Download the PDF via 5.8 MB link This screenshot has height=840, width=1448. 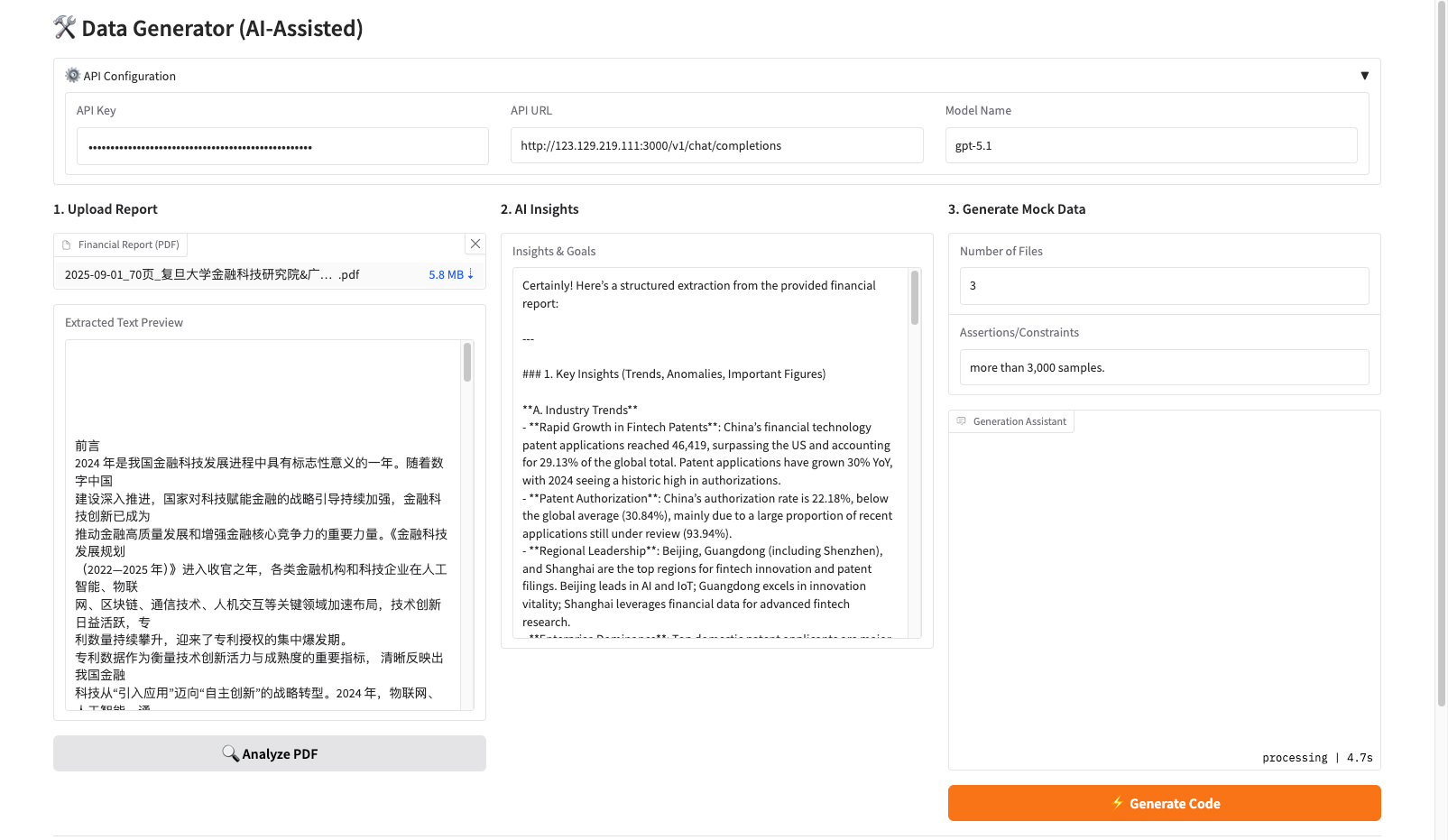click(450, 274)
